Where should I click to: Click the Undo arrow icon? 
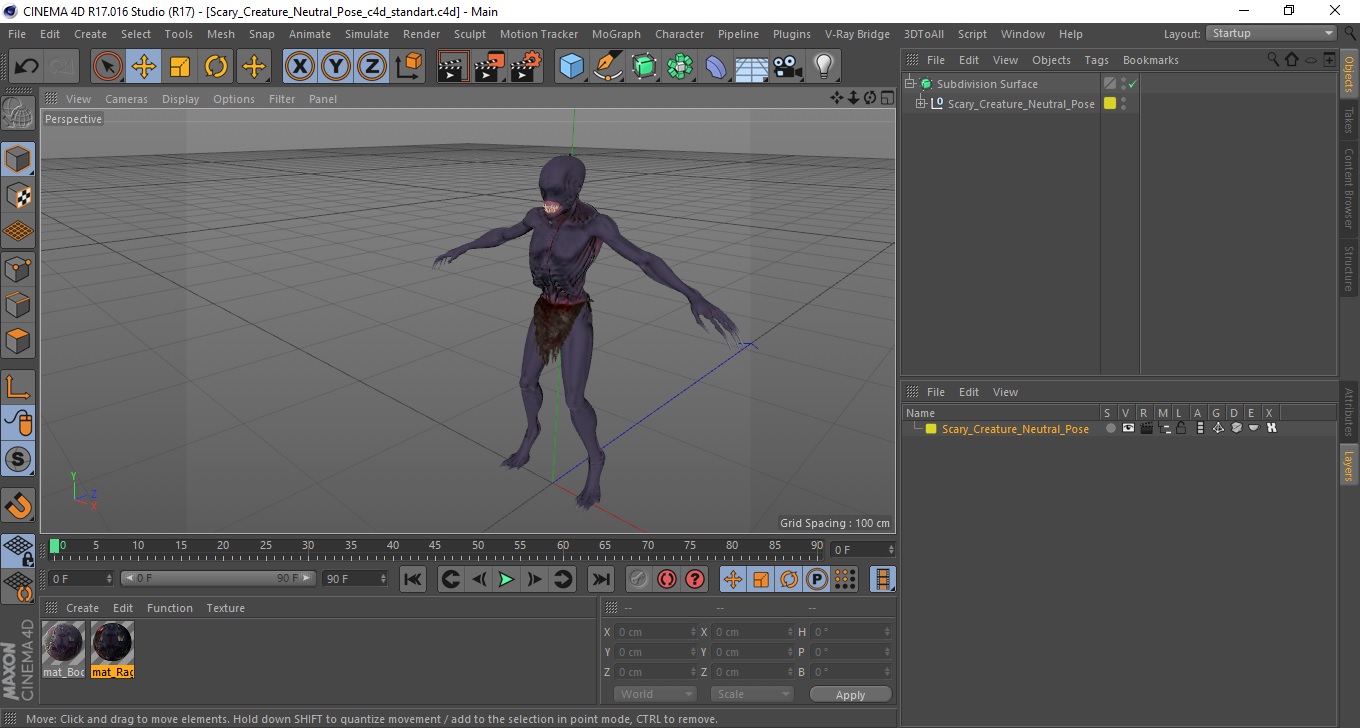pos(27,67)
